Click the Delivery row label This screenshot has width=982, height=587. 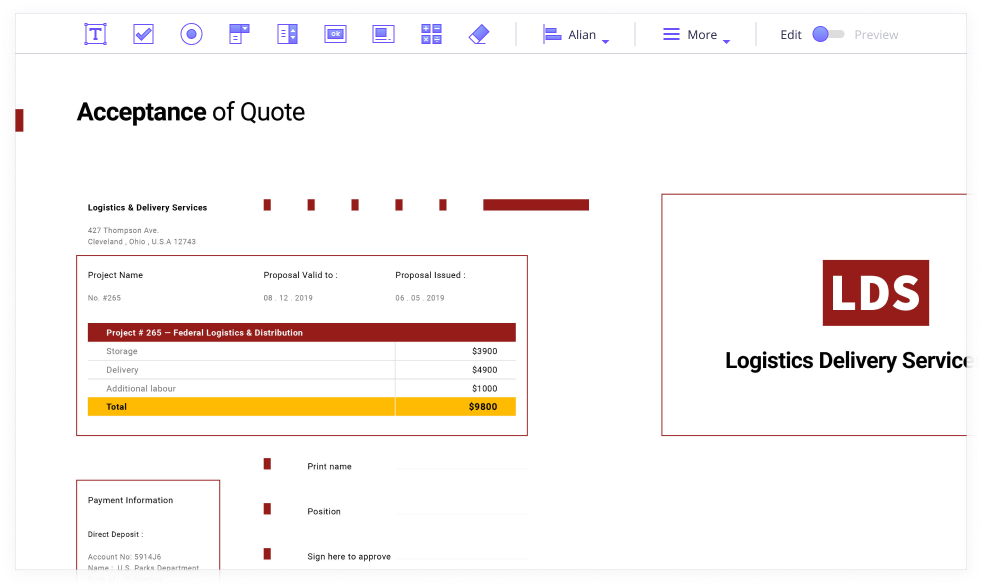tap(122, 370)
